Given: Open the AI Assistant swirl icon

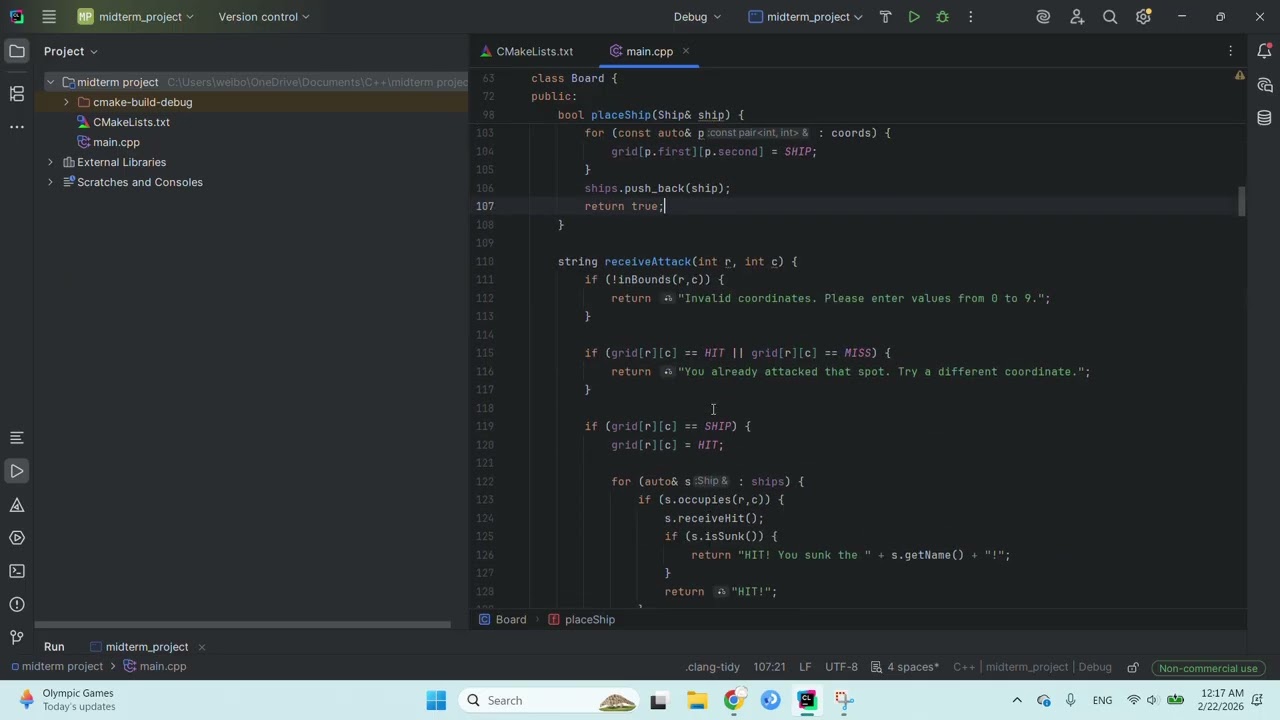Looking at the screenshot, I should click(x=1043, y=17).
